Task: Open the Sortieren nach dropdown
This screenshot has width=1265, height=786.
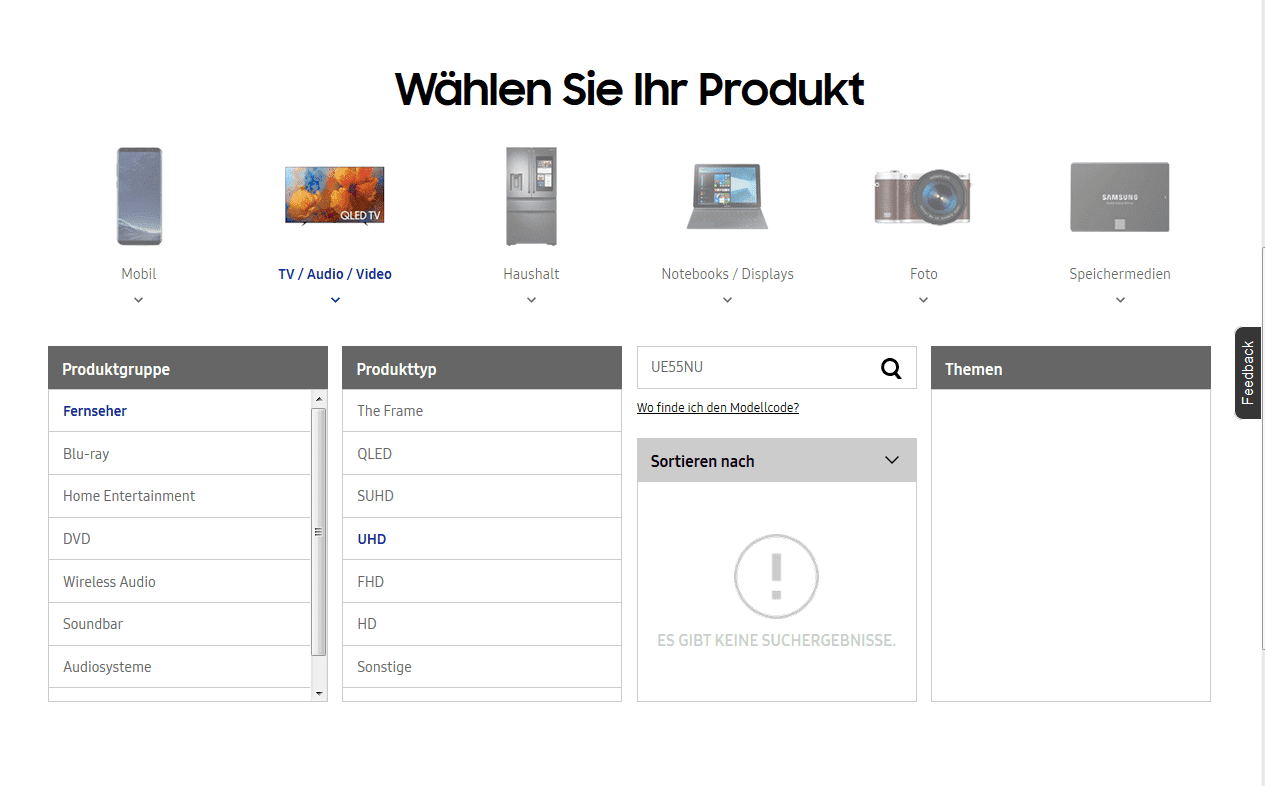Action: (x=777, y=460)
